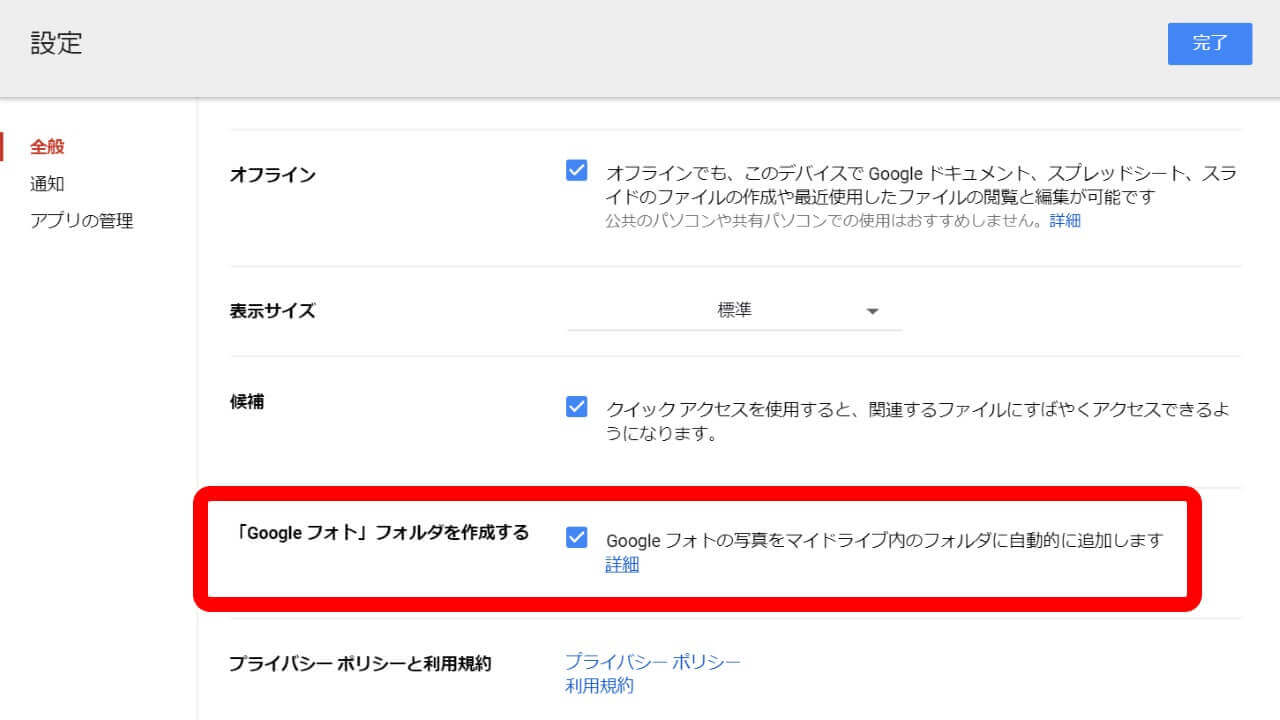This screenshot has width=1280, height=720.
Task: Click the 表示サイズ dropdown arrow
Action: click(x=872, y=312)
